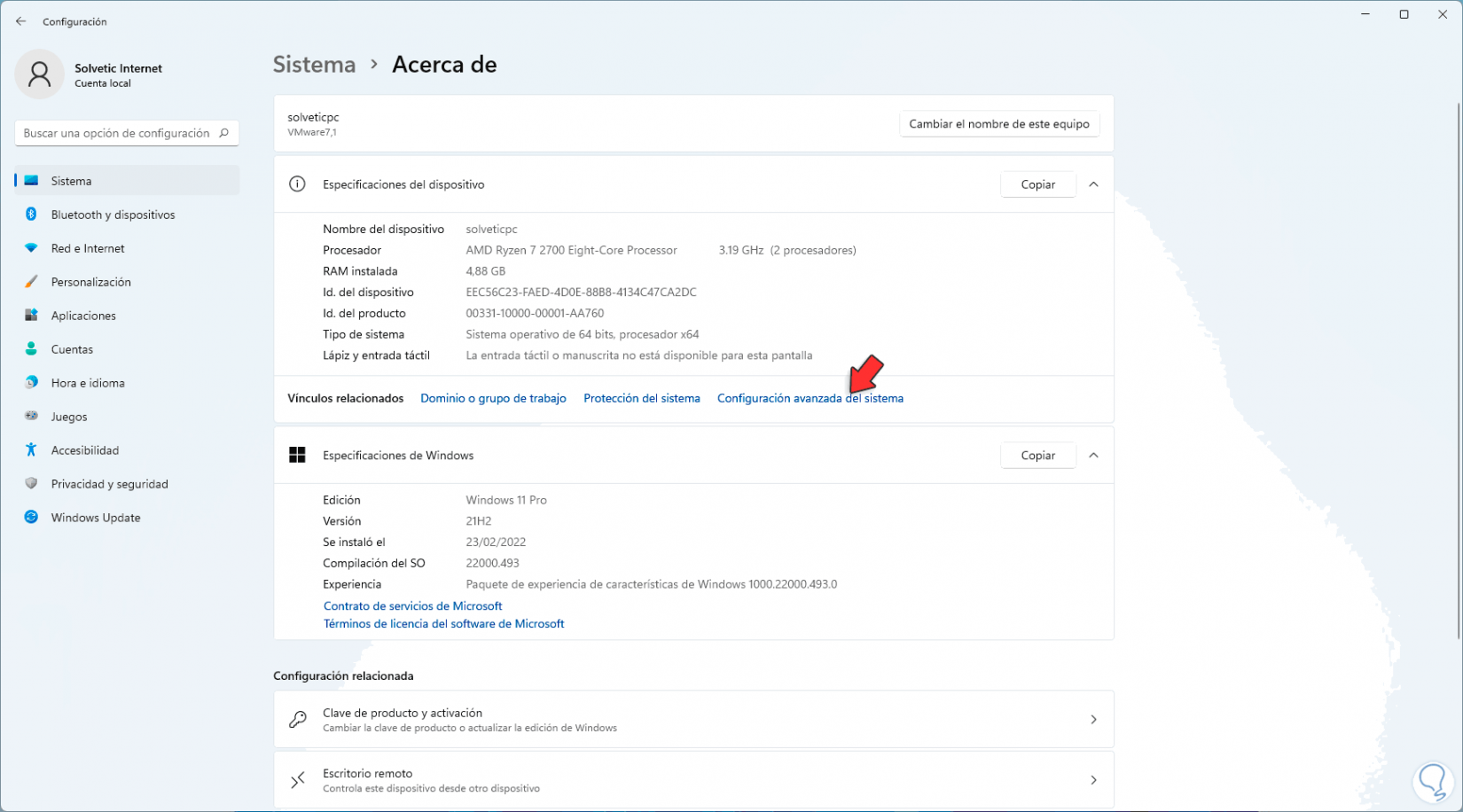Close the Configuración window
Screen dimensions: 1463x812
[1443, 14]
